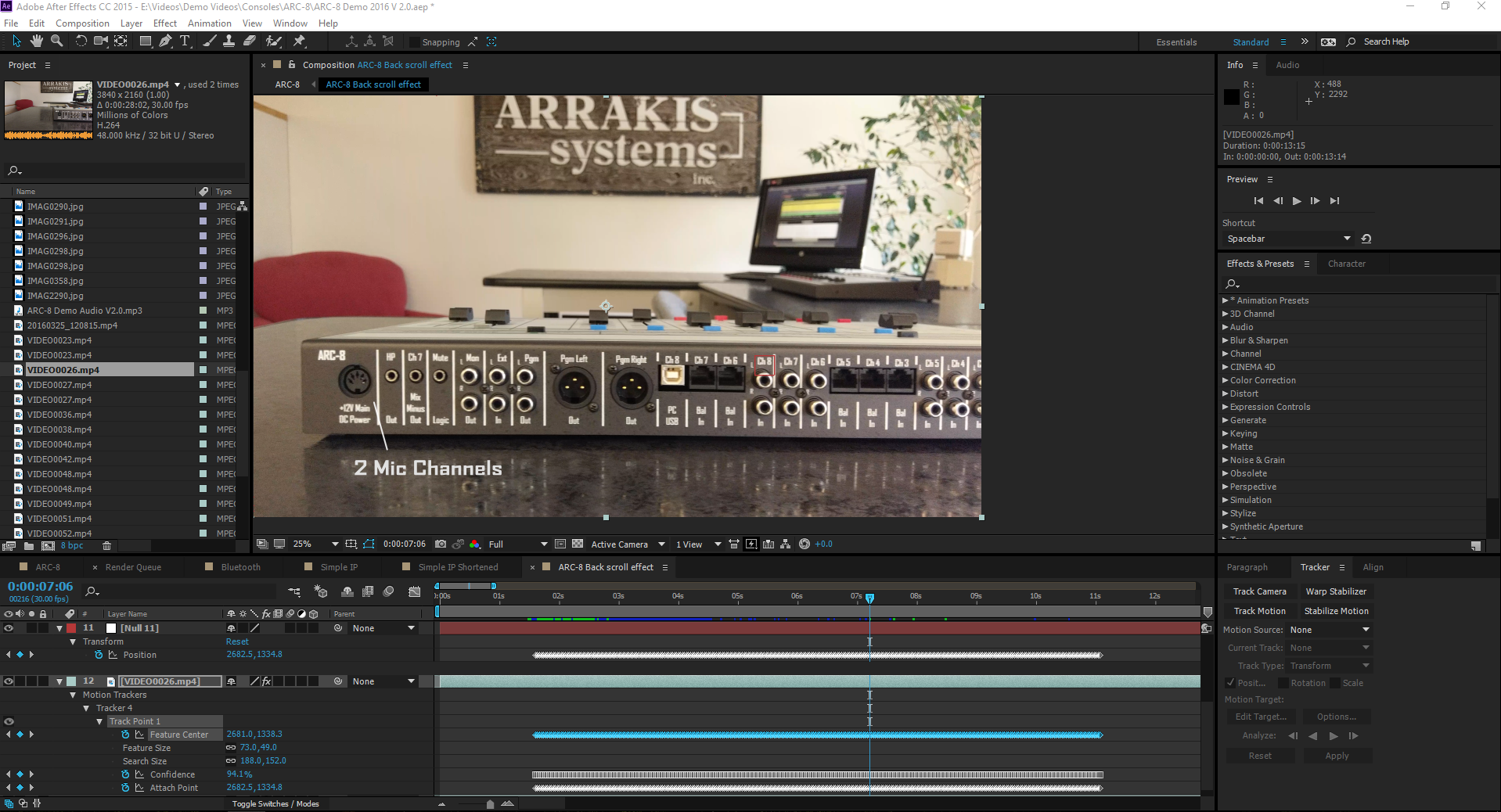Click Toggle Switches / Modes button
Image resolution: width=1501 pixels, height=812 pixels.
tap(275, 803)
